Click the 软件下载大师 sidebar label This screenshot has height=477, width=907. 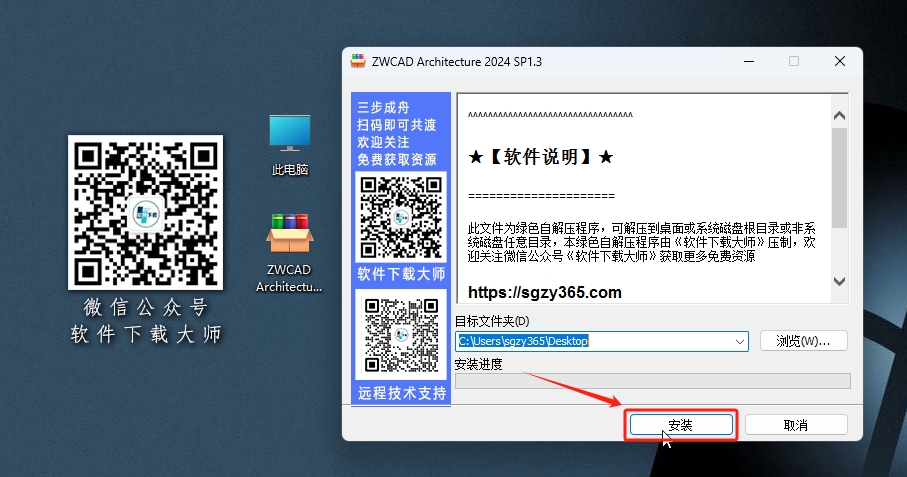[401, 274]
